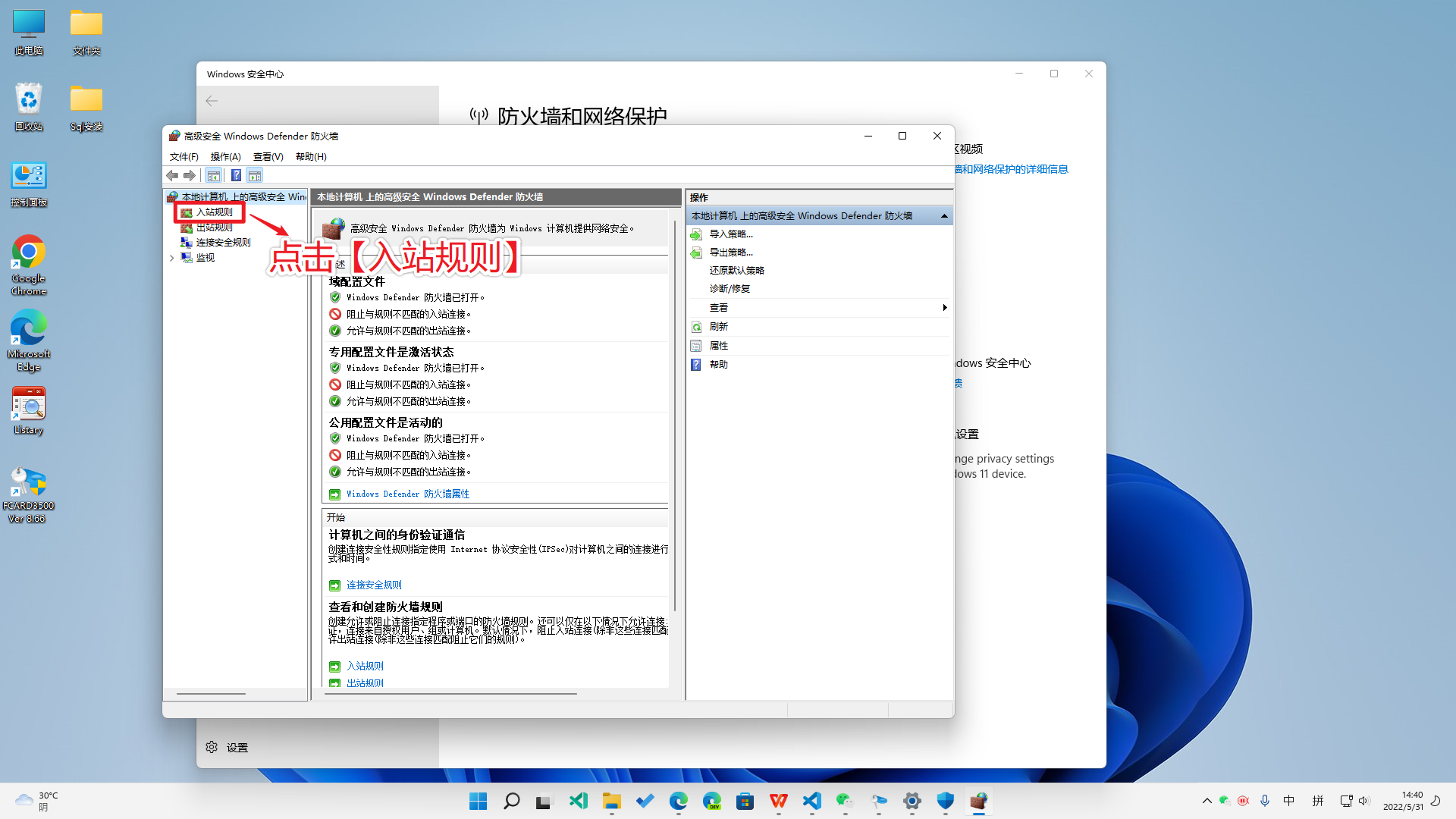
Task: Open Visual Studio Code from taskbar
Action: [x=812, y=802]
